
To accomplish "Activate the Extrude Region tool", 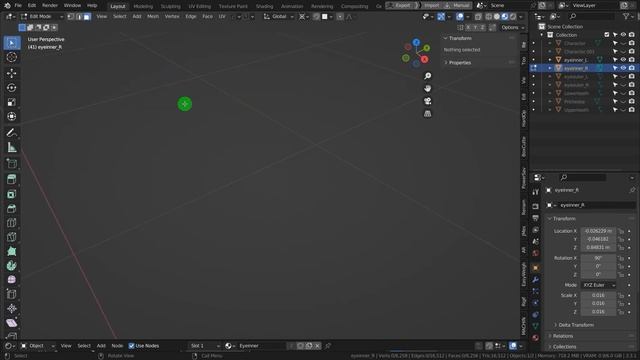I will pyautogui.click(x=12, y=179).
